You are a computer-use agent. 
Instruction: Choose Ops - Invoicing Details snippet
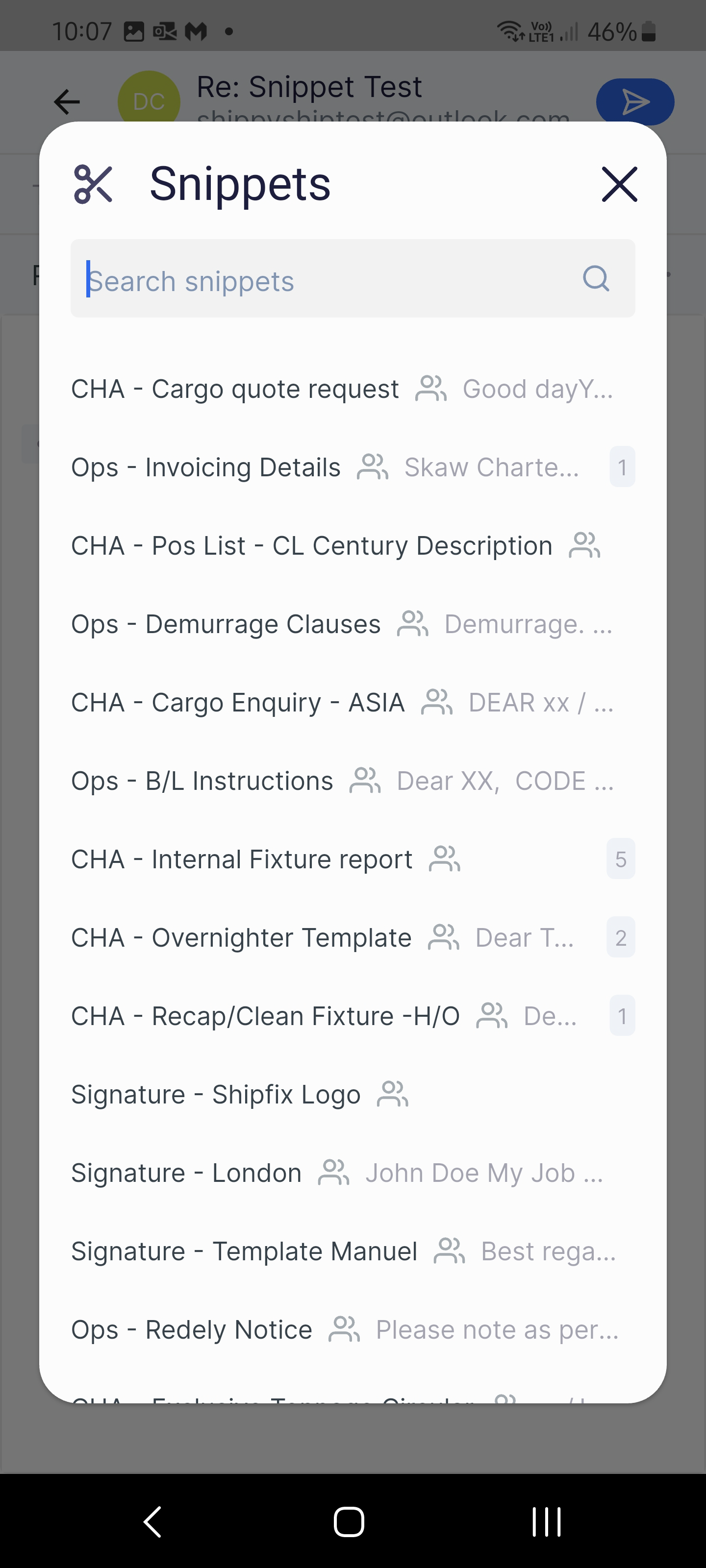point(206,468)
